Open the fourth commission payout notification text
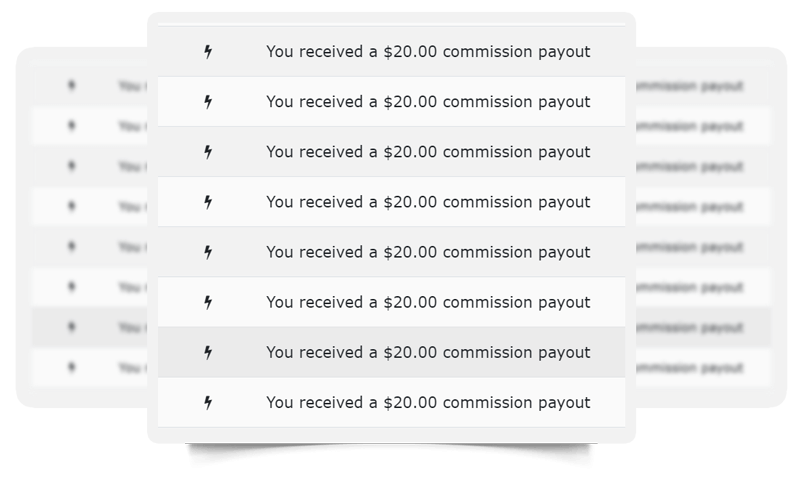800x497 pixels. (x=428, y=202)
